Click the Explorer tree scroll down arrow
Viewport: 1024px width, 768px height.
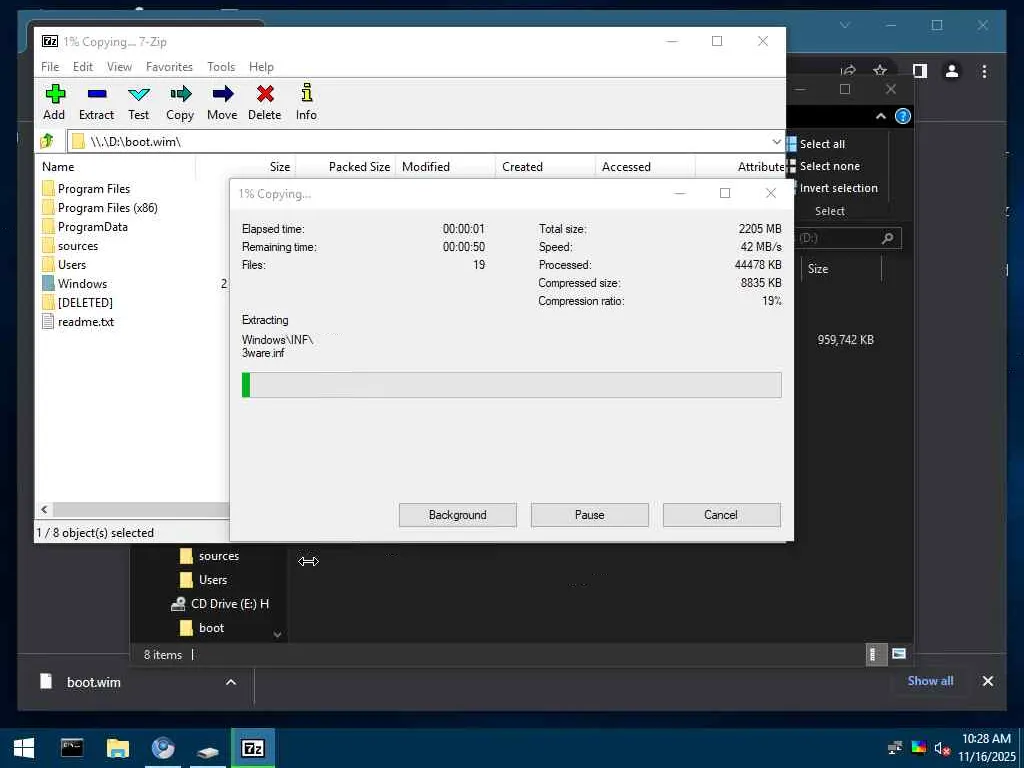[277, 634]
